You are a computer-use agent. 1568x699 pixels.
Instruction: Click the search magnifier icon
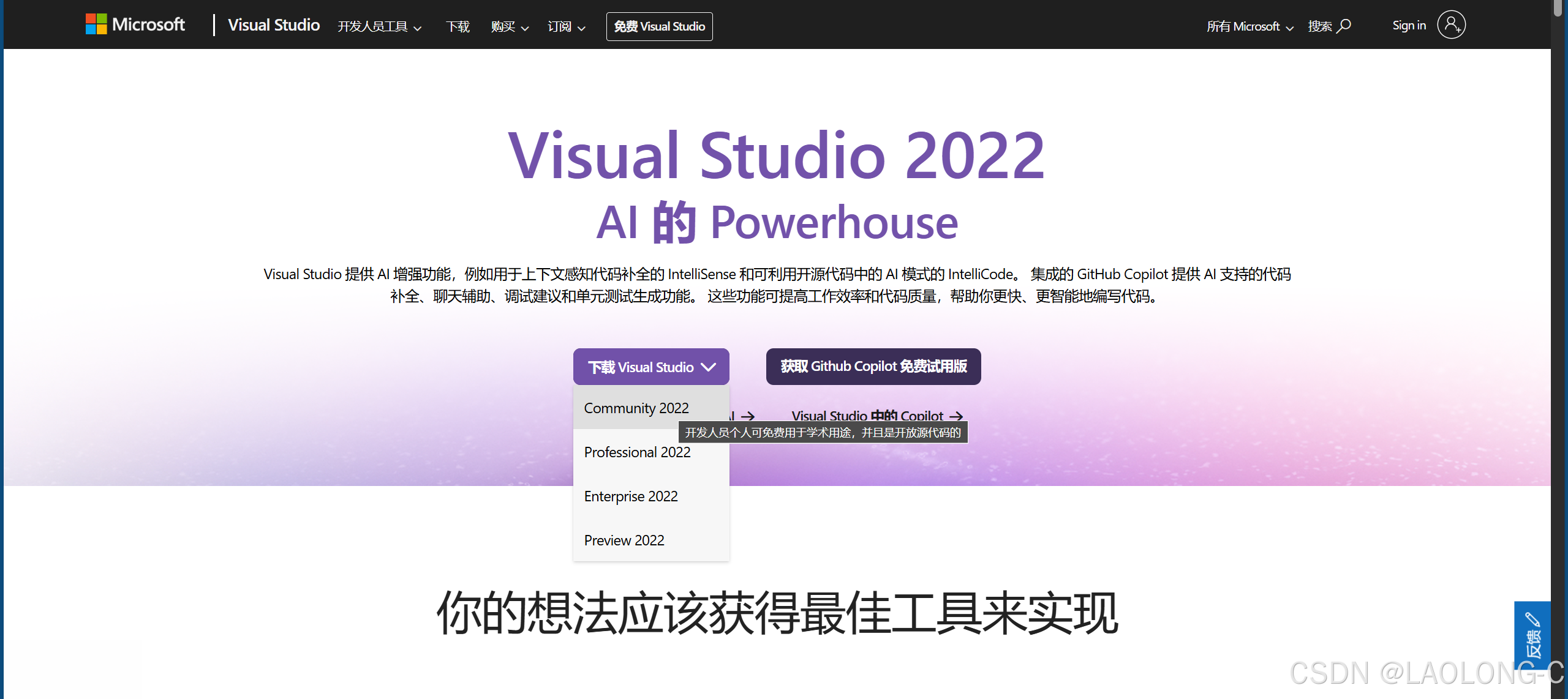(x=1344, y=26)
